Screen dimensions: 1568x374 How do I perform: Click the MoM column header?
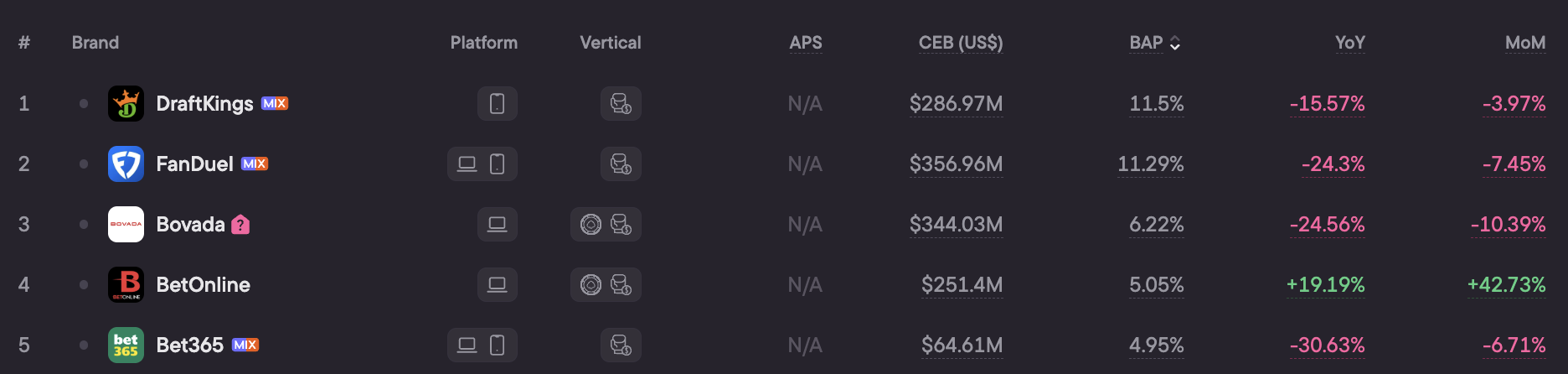pyautogui.click(x=1525, y=43)
